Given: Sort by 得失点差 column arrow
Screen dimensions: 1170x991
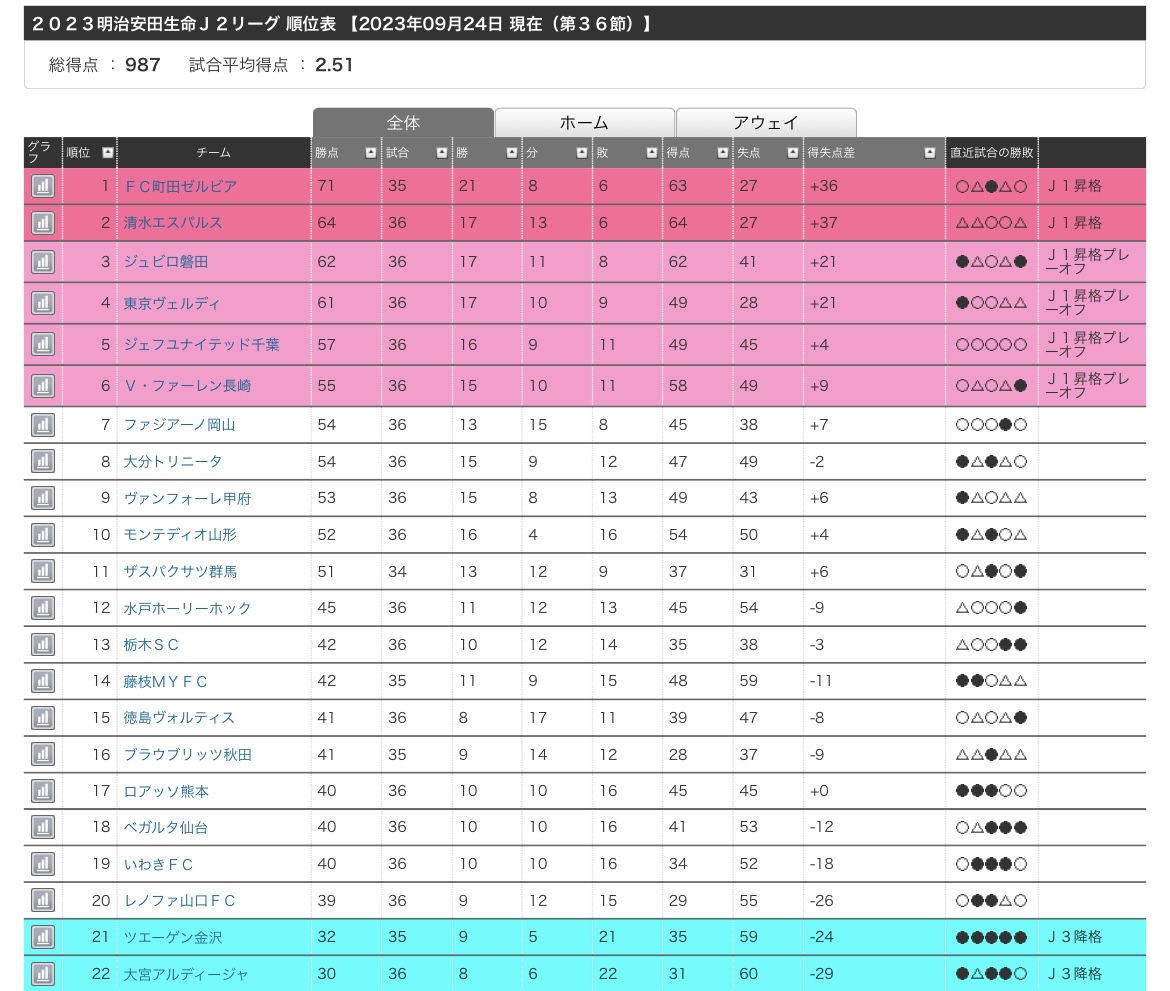Looking at the screenshot, I should coord(930,153).
